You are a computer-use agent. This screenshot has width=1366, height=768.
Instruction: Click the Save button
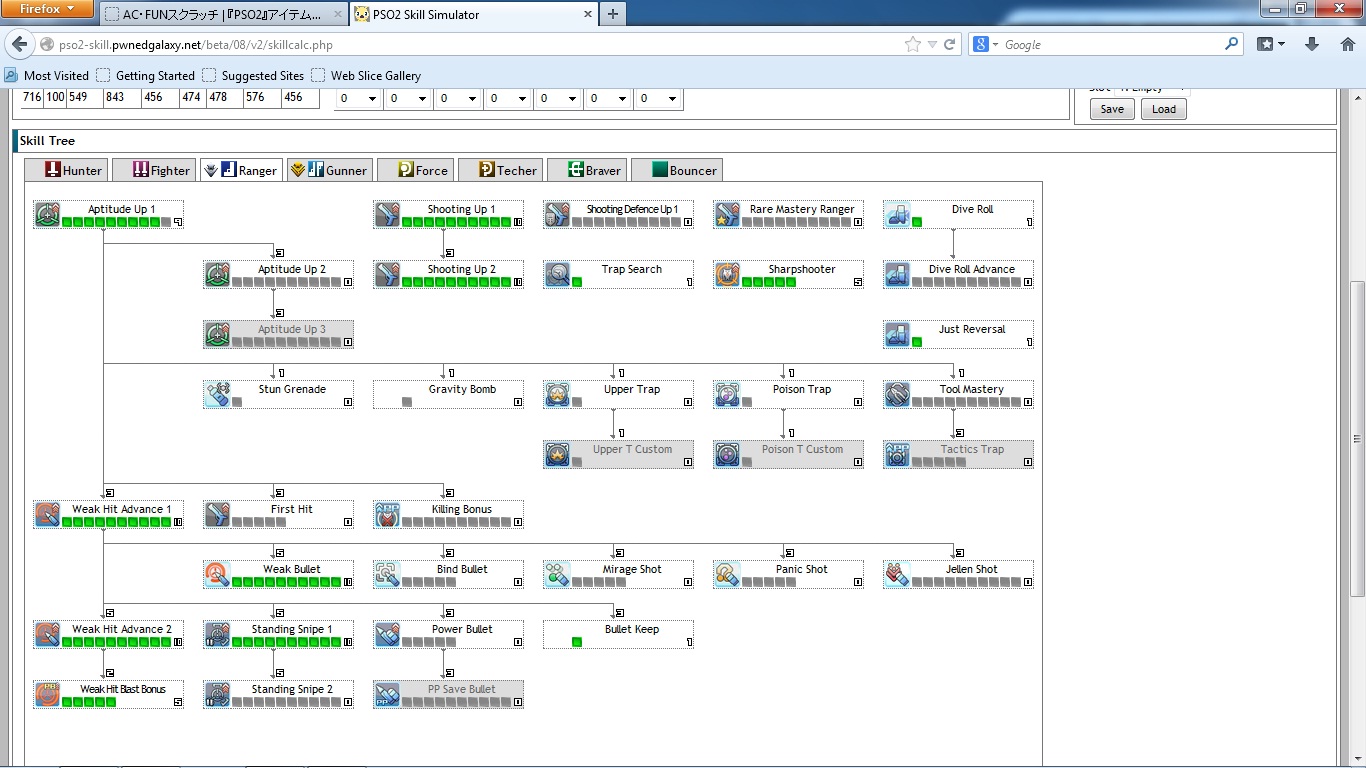click(x=1112, y=109)
